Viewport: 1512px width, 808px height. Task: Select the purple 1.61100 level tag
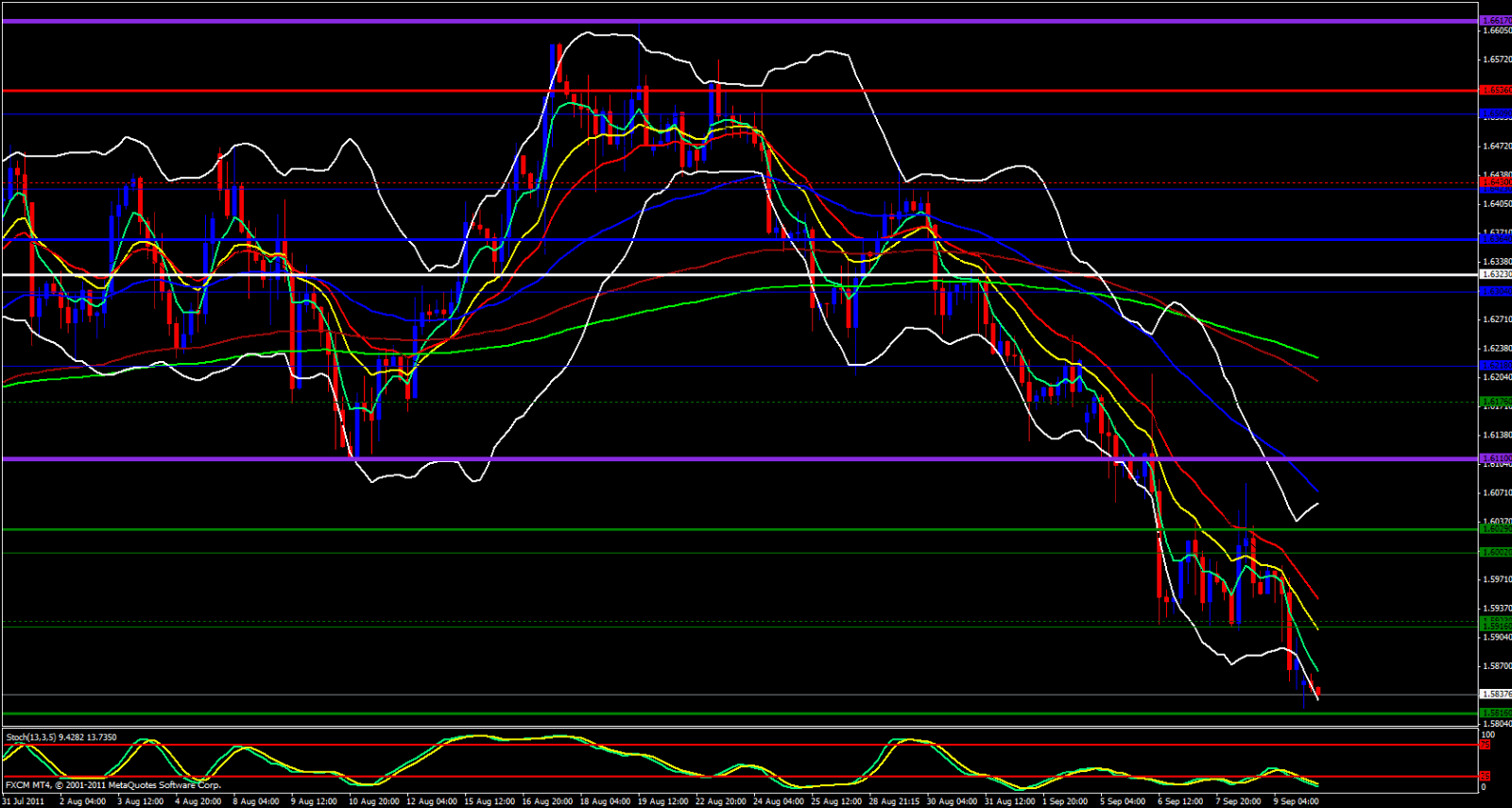pos(1495,458)
